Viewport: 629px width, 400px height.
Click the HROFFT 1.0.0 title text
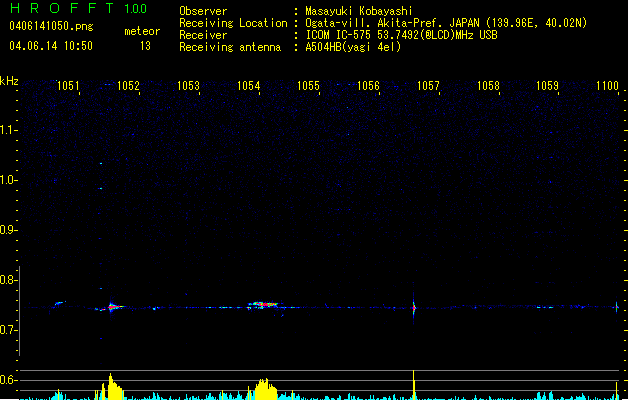click(x=79, y=8)
